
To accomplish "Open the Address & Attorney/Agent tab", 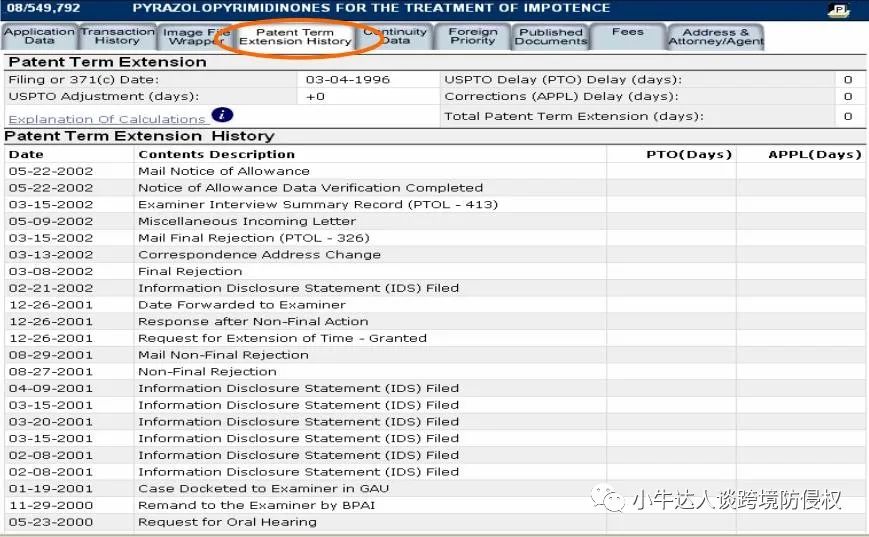I will point(715,37).
